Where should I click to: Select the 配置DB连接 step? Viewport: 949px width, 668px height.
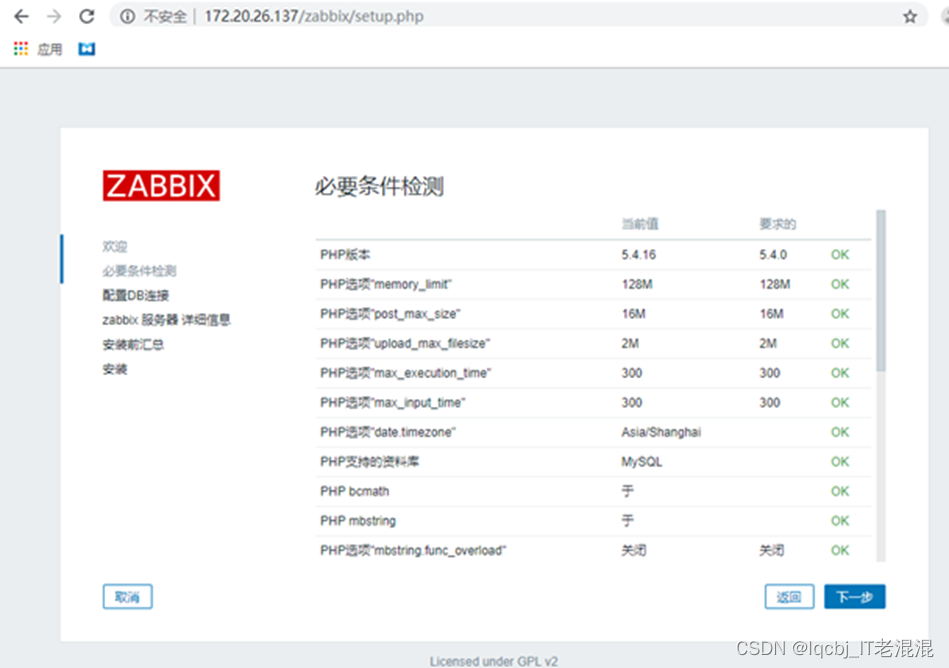click(136, 295)
